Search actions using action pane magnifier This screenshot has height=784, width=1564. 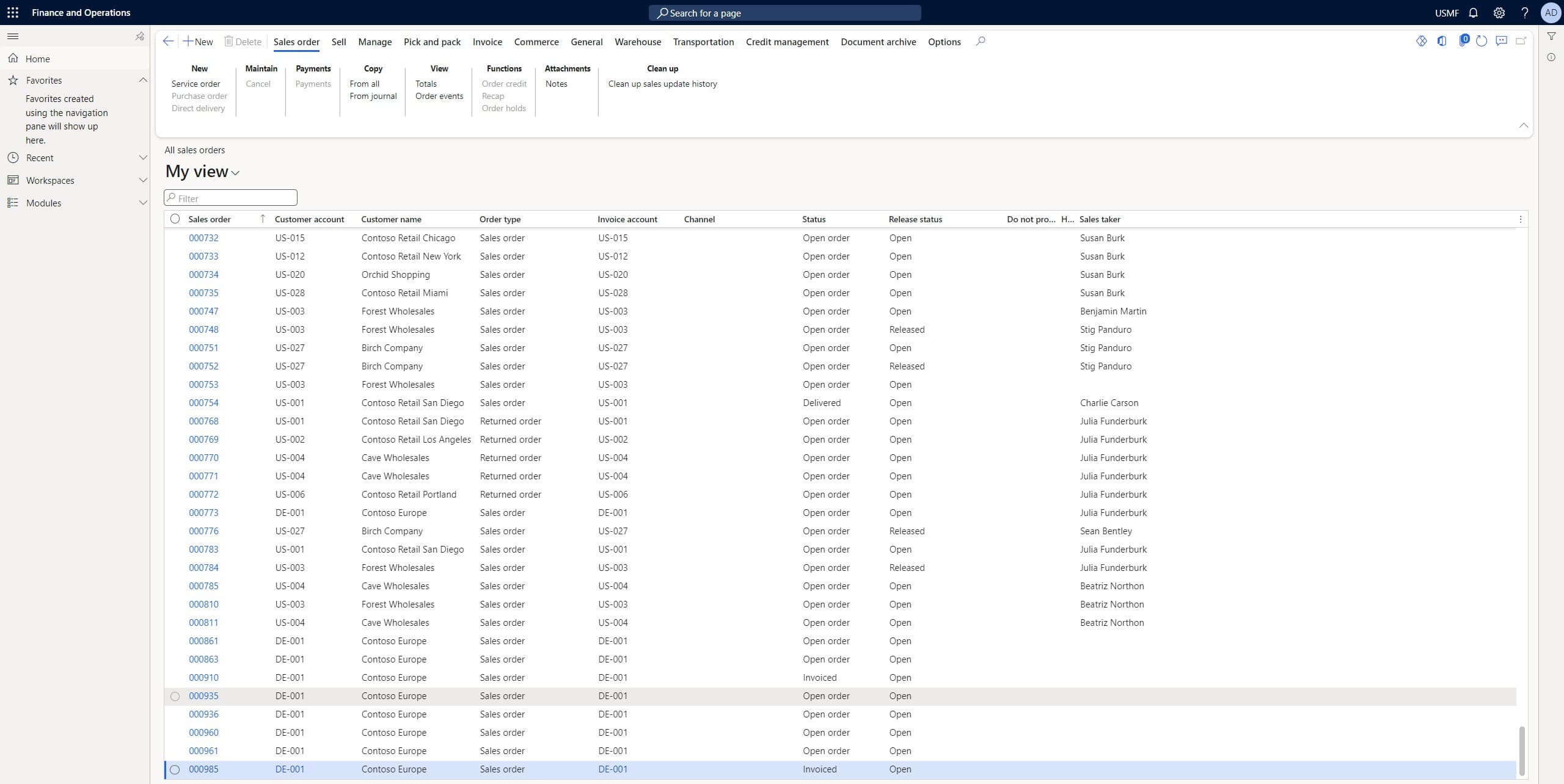coord(980,41)
